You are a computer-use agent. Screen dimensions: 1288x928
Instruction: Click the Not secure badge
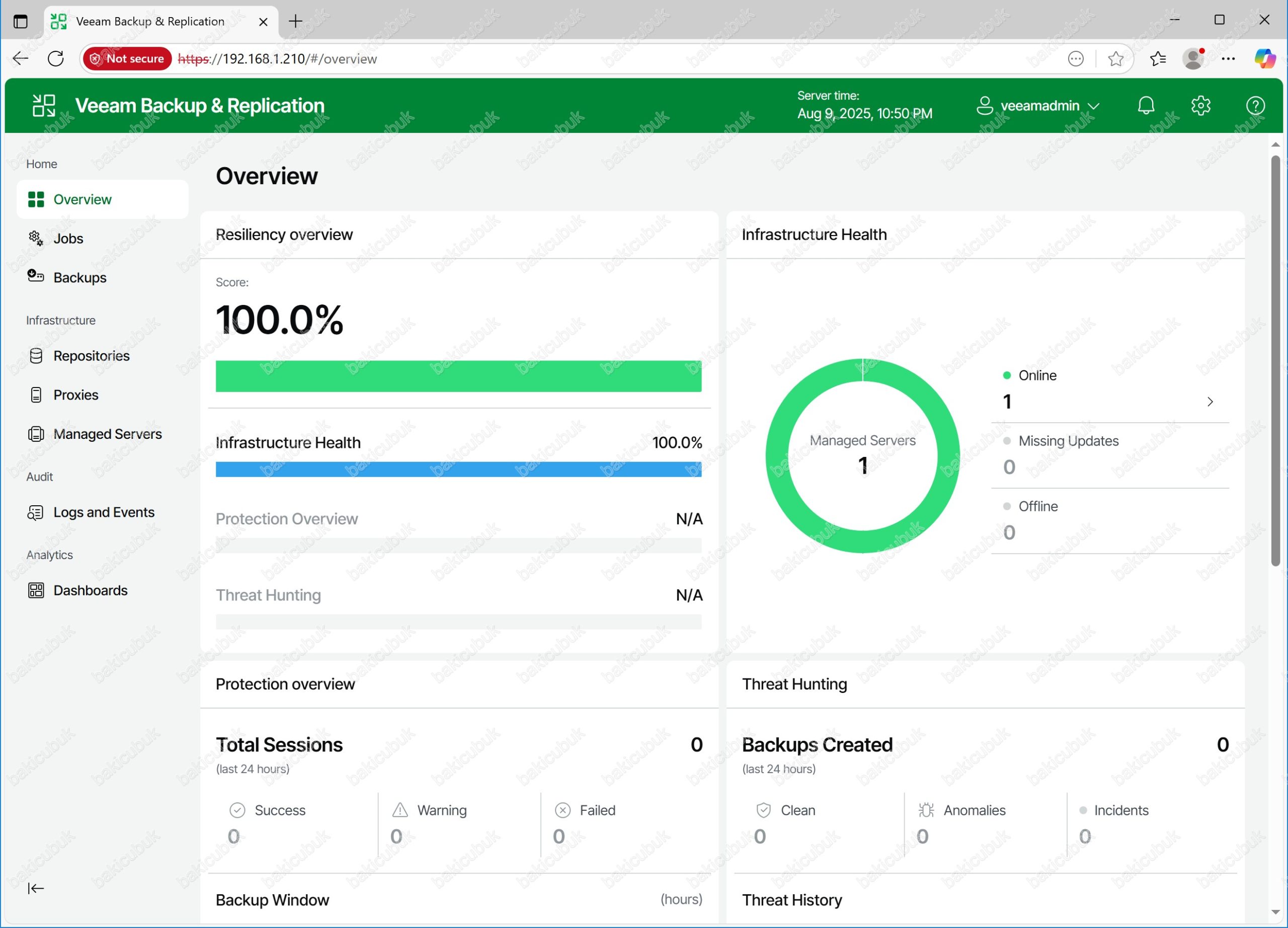click(127, 58)
